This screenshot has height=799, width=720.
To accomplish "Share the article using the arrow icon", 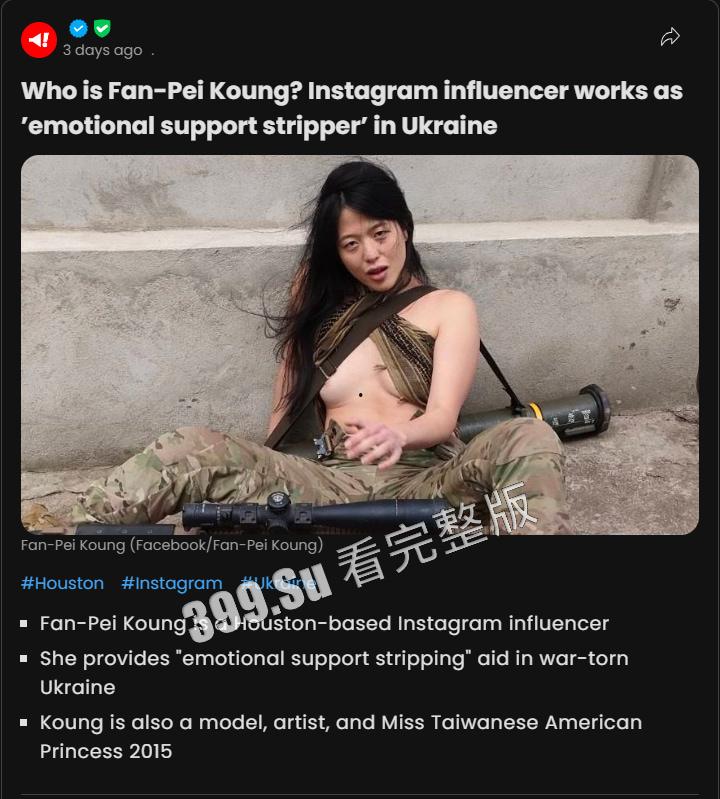I will [670, 37].
